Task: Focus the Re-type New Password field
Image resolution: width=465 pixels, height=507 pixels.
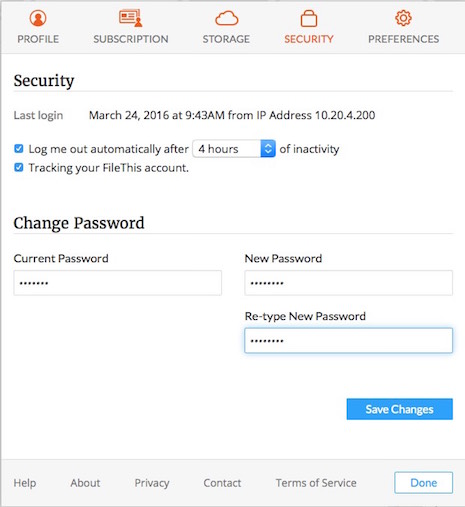Action: [x=349, y=341]
